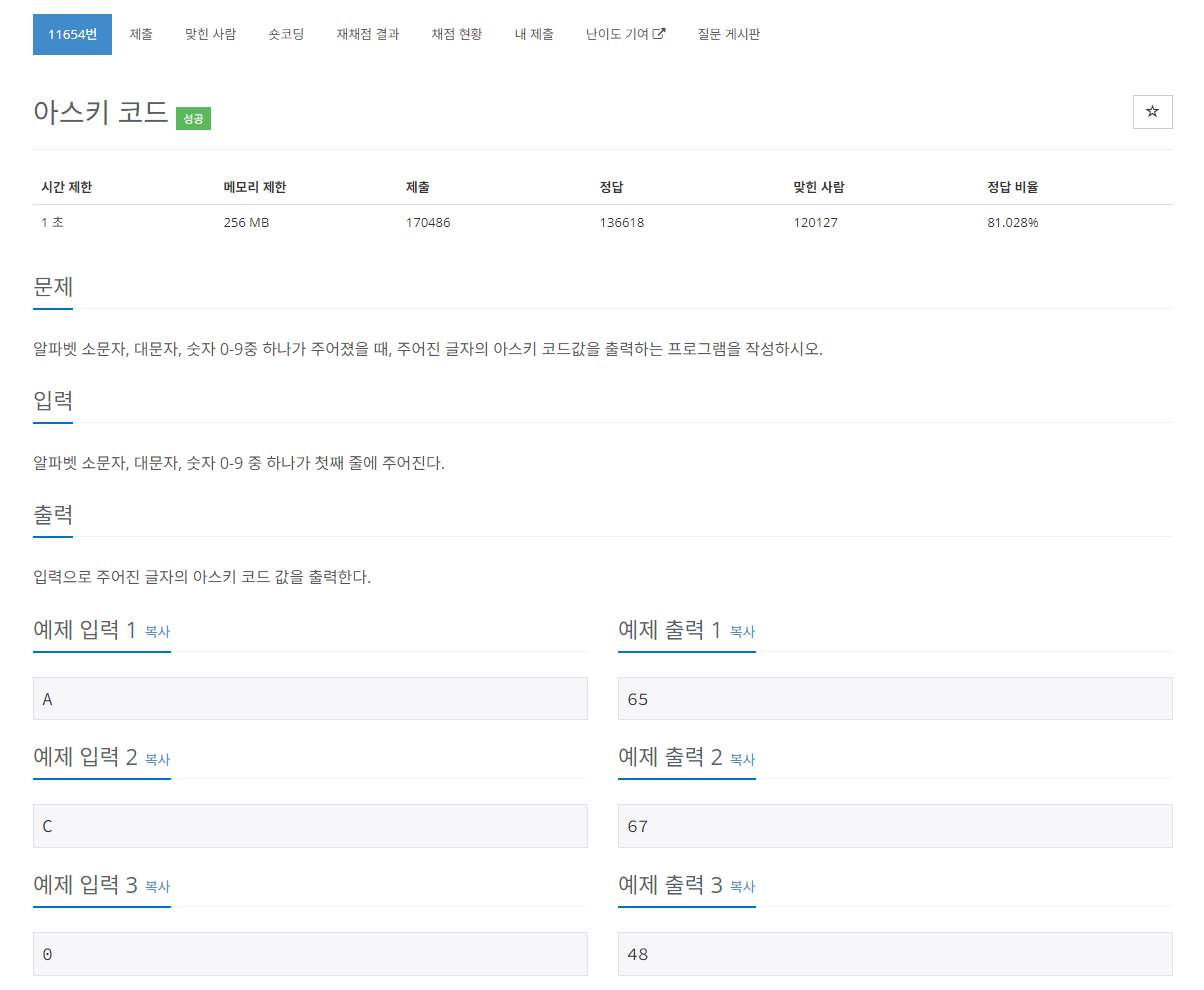This screenshot has height=990, width=1204.
Task: Click the solved users count 120127
Action: pyautogui.click(x=816, y=222)
